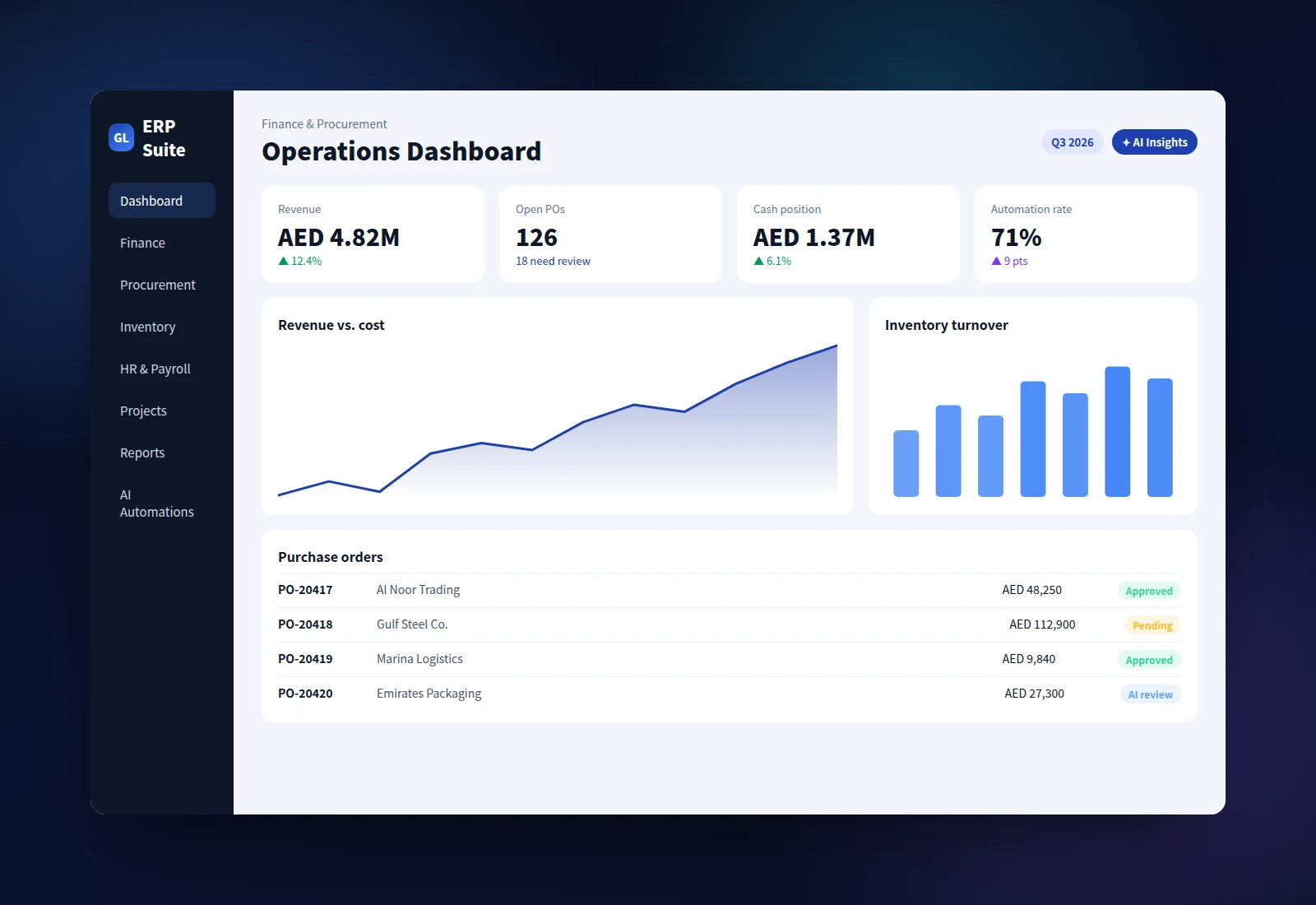Open the Dashboard sidebar item
1316x905 pixels.
(162, 201)
